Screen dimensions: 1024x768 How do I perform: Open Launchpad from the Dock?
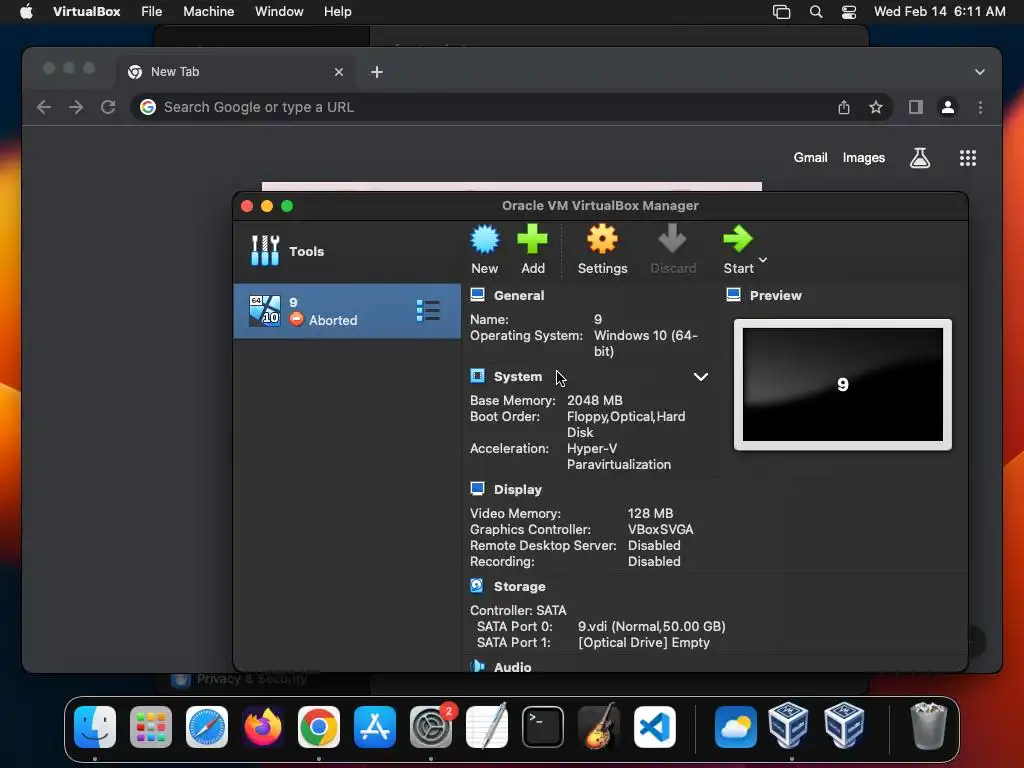click(151, 726)
